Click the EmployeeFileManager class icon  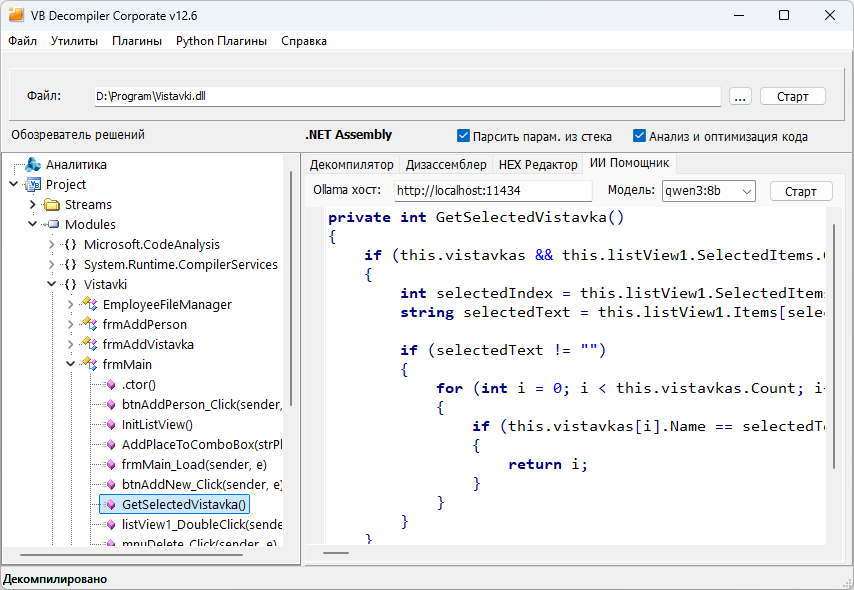coord(90,304)
